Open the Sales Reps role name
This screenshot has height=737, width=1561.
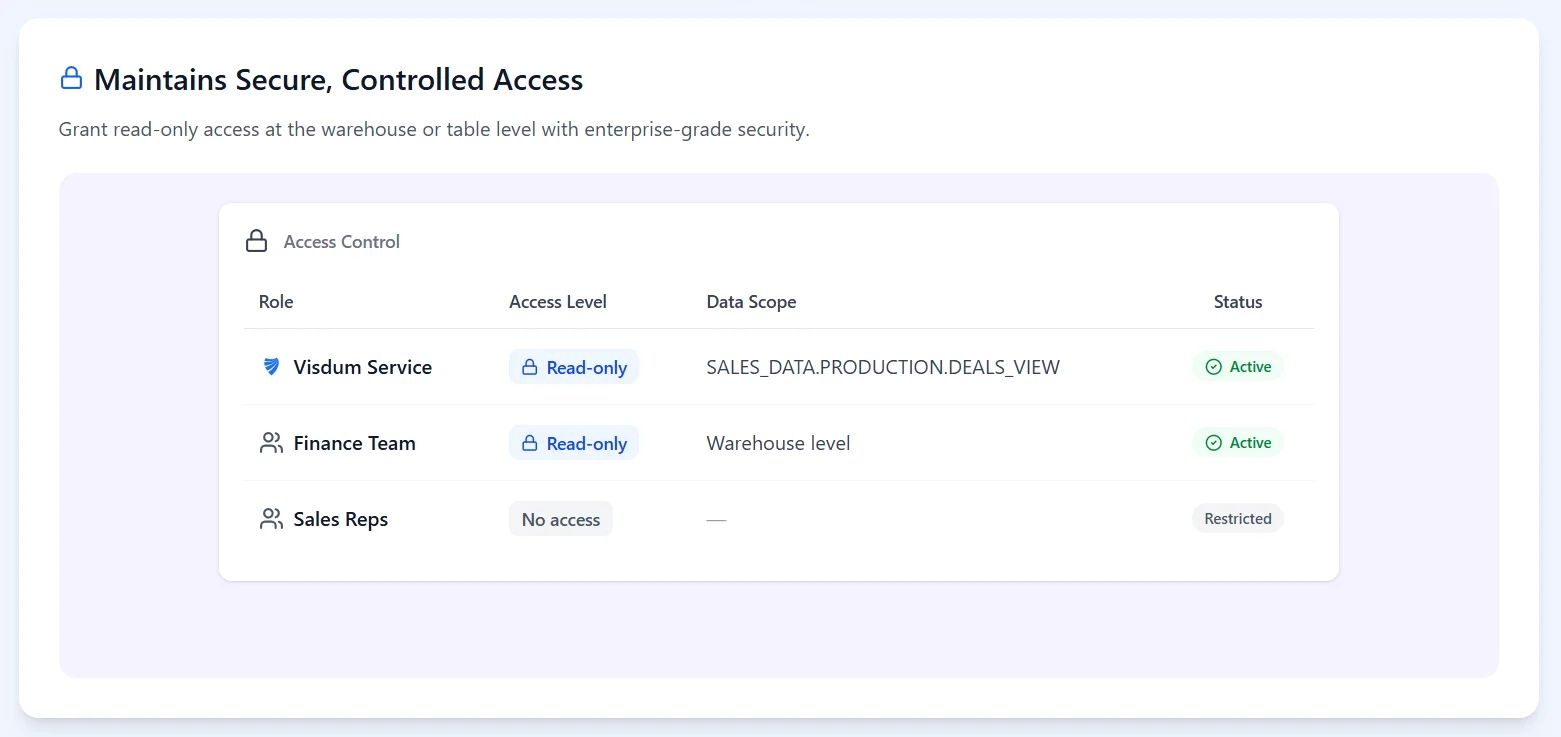341,519
